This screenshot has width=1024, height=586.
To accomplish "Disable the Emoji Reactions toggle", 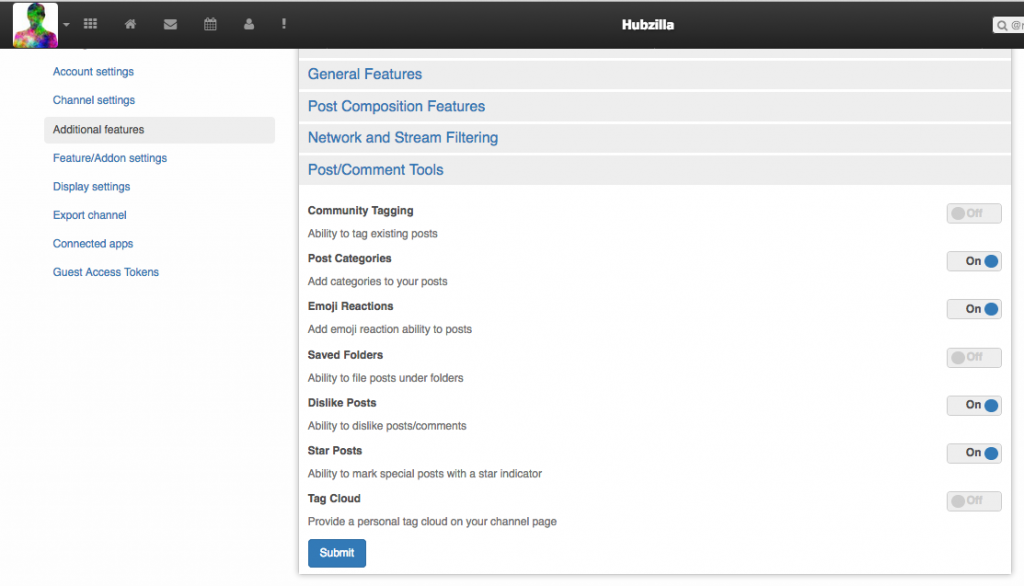I will pos(973,309).
